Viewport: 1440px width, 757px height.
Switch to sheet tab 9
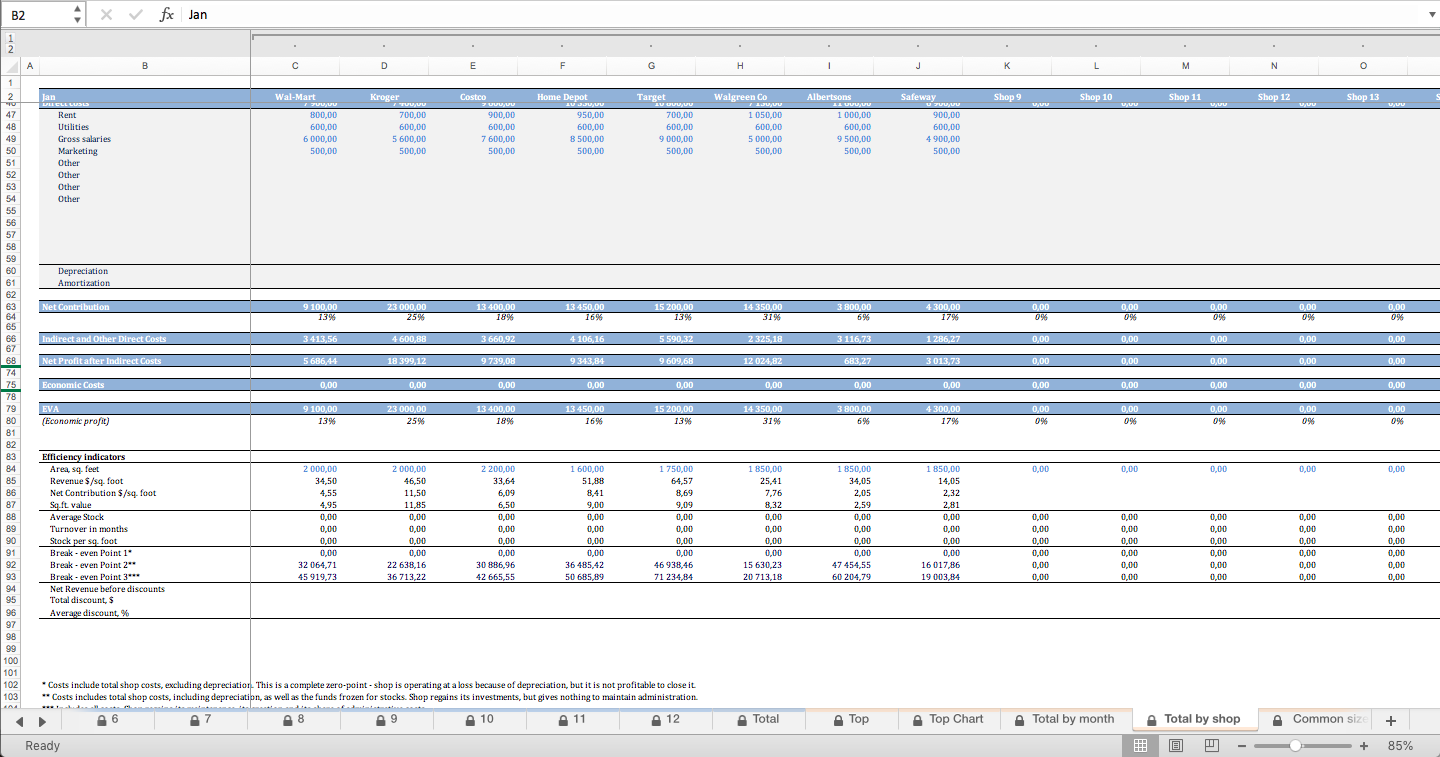point(386,719)
